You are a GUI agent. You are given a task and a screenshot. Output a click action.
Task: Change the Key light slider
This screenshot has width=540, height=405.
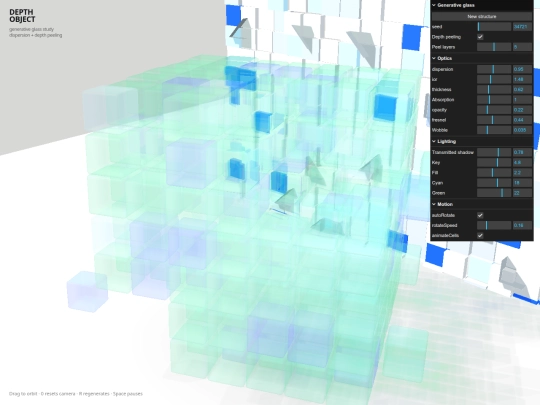tap(494, 163)
